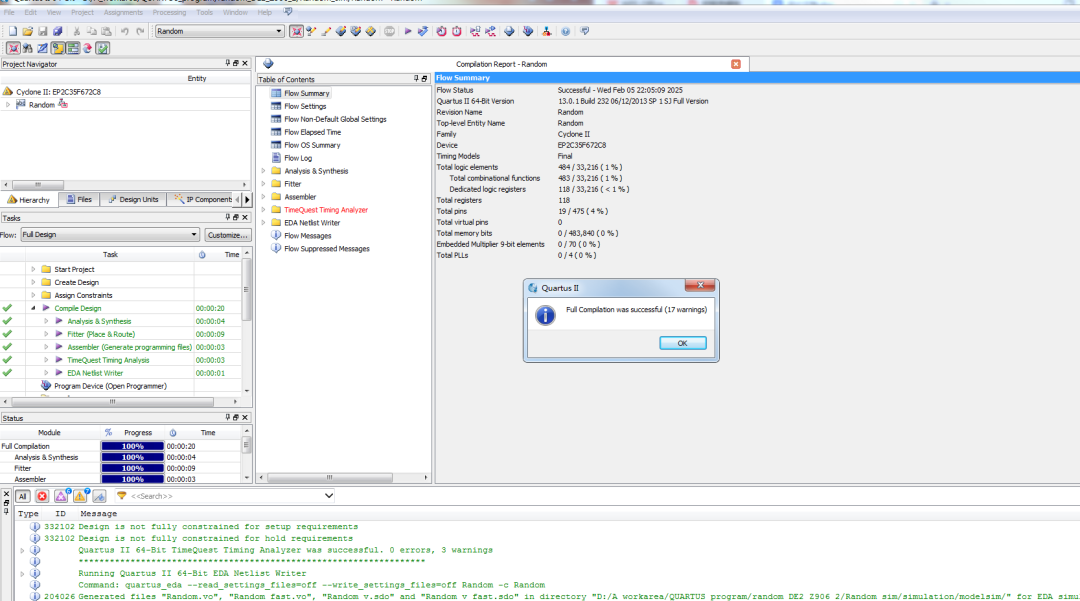Click the Stop Processing toolbar icon
This screenshot has height=601, width=1080.
(390, 32)
